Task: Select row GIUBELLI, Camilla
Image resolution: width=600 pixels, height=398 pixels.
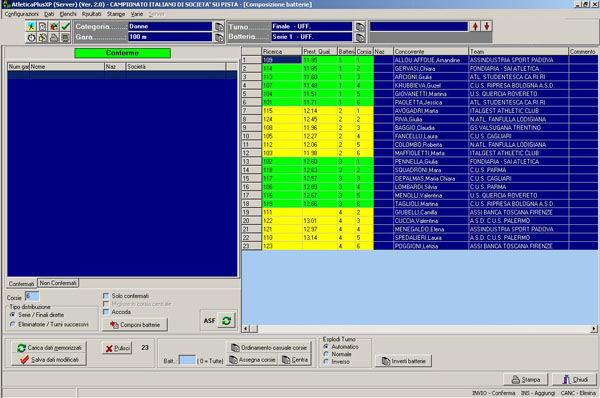Action: point(420,212)
